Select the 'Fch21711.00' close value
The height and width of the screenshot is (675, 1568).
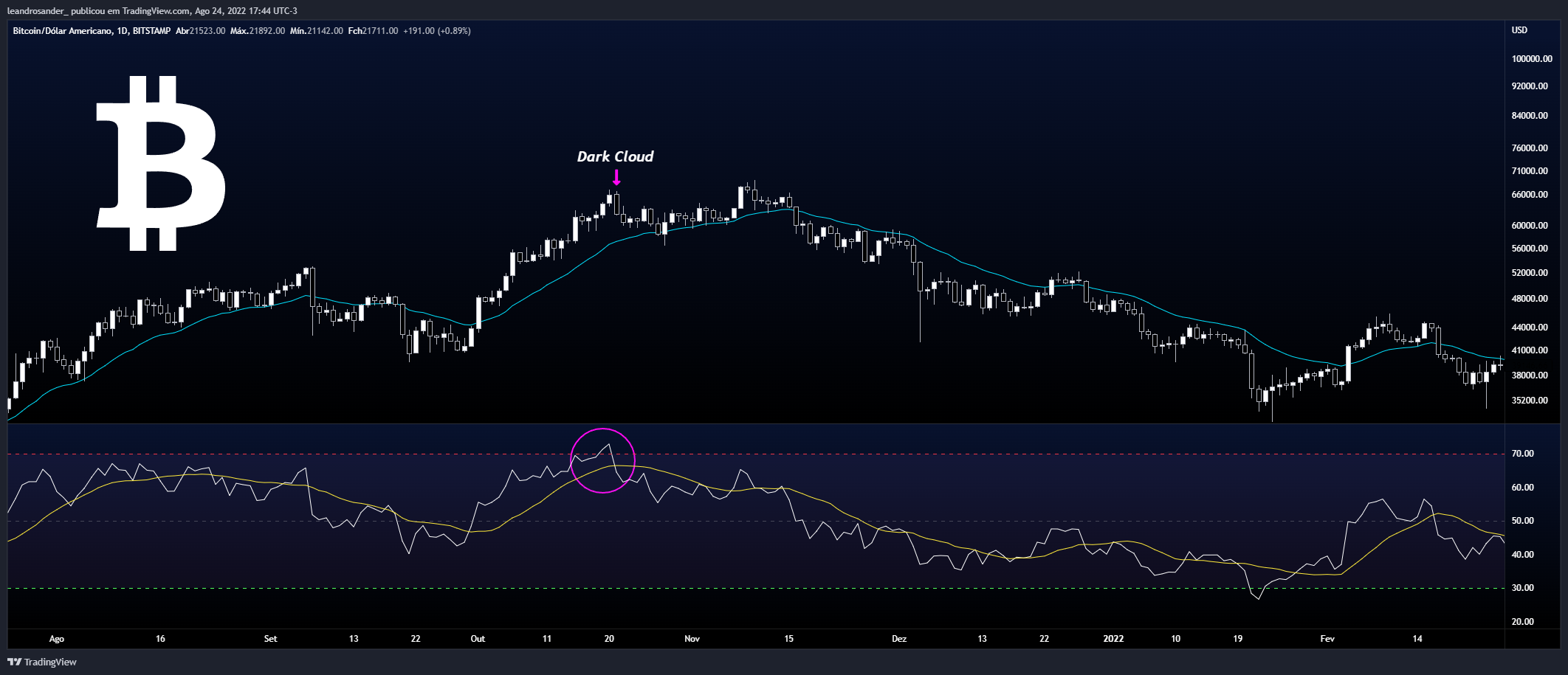tap(373, 31)
